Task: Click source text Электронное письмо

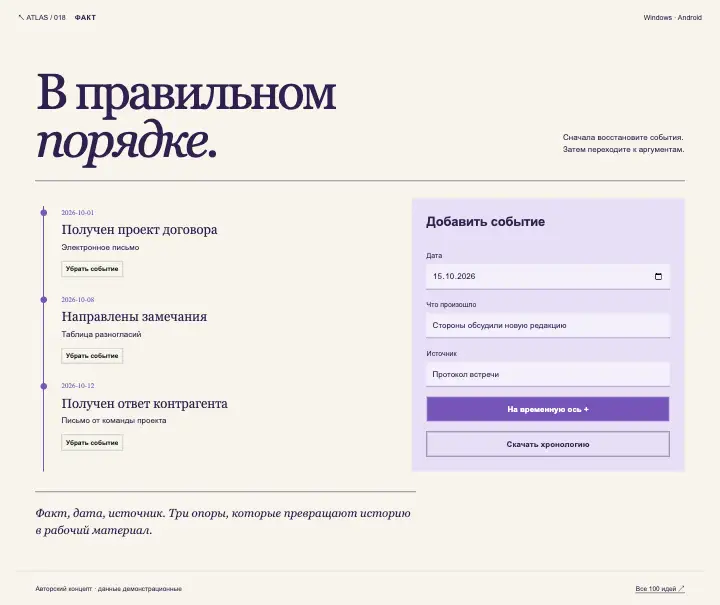Action: coord(100,247)
